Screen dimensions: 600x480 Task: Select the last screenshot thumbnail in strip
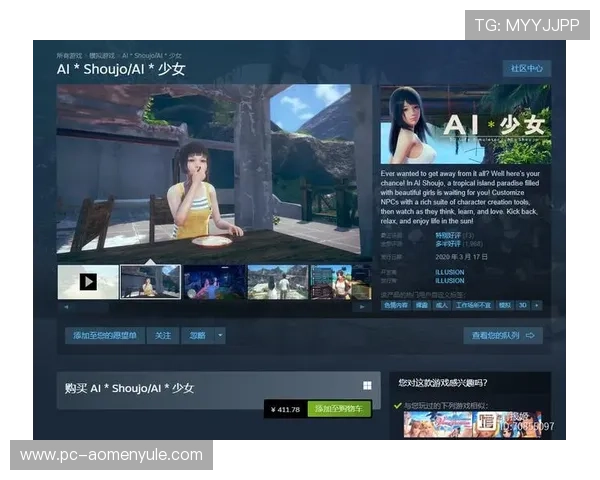[x=340, y=282]
